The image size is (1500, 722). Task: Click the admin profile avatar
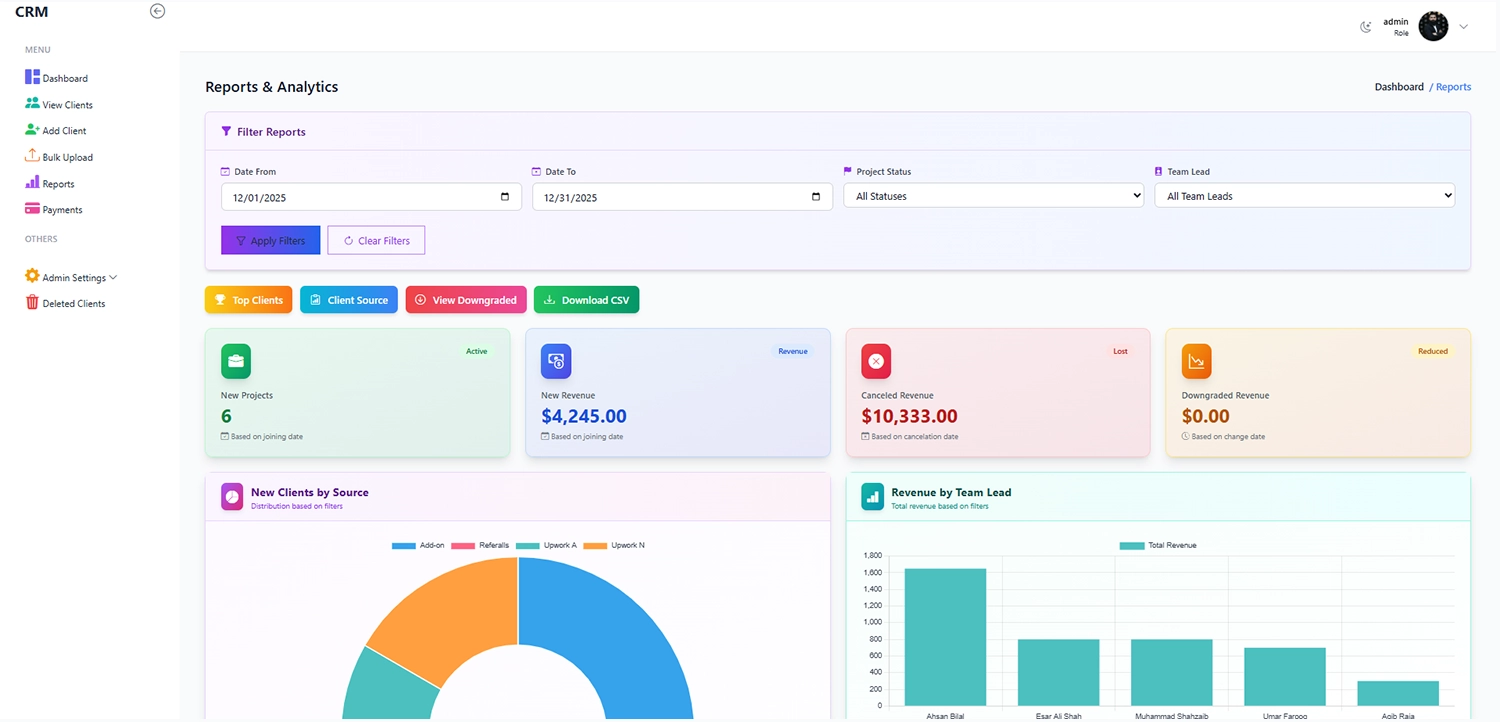(x=1433, y=26)
